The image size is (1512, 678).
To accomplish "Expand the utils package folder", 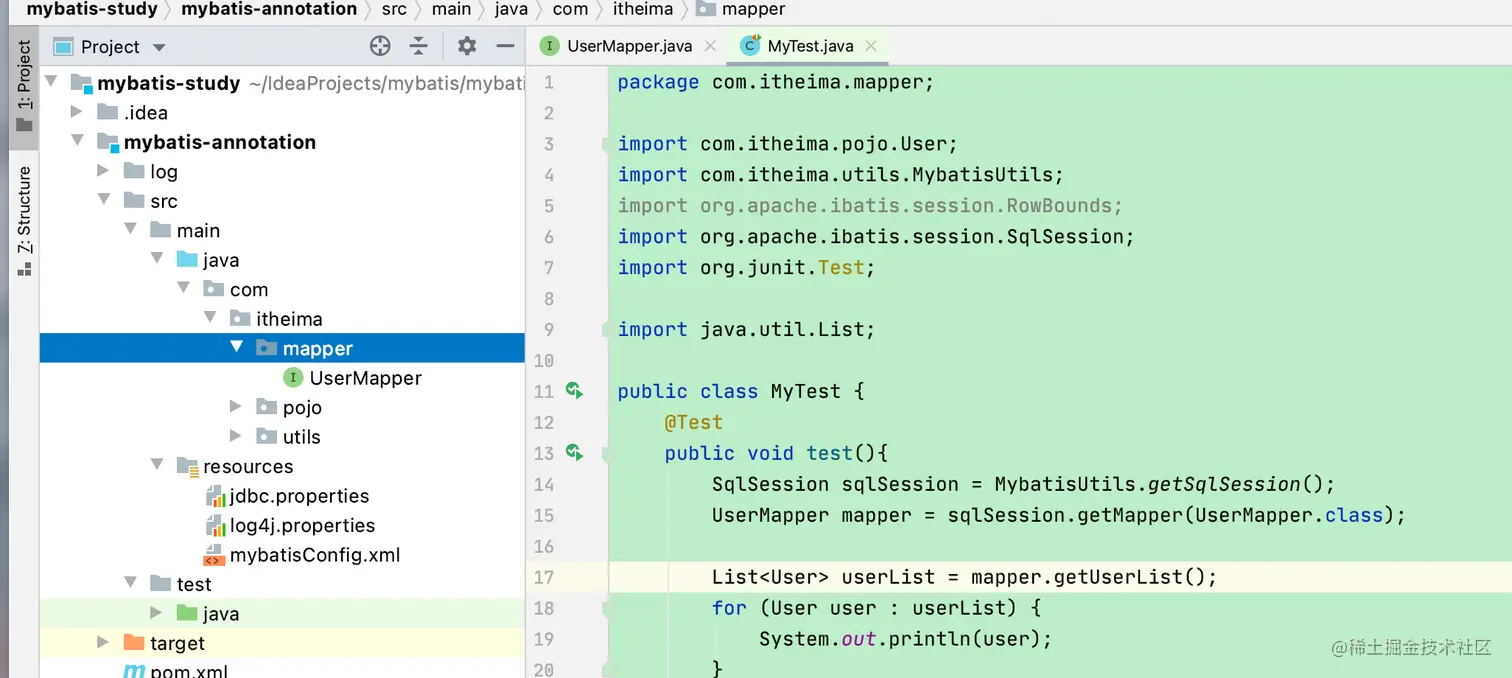I will tap(236, 436).
